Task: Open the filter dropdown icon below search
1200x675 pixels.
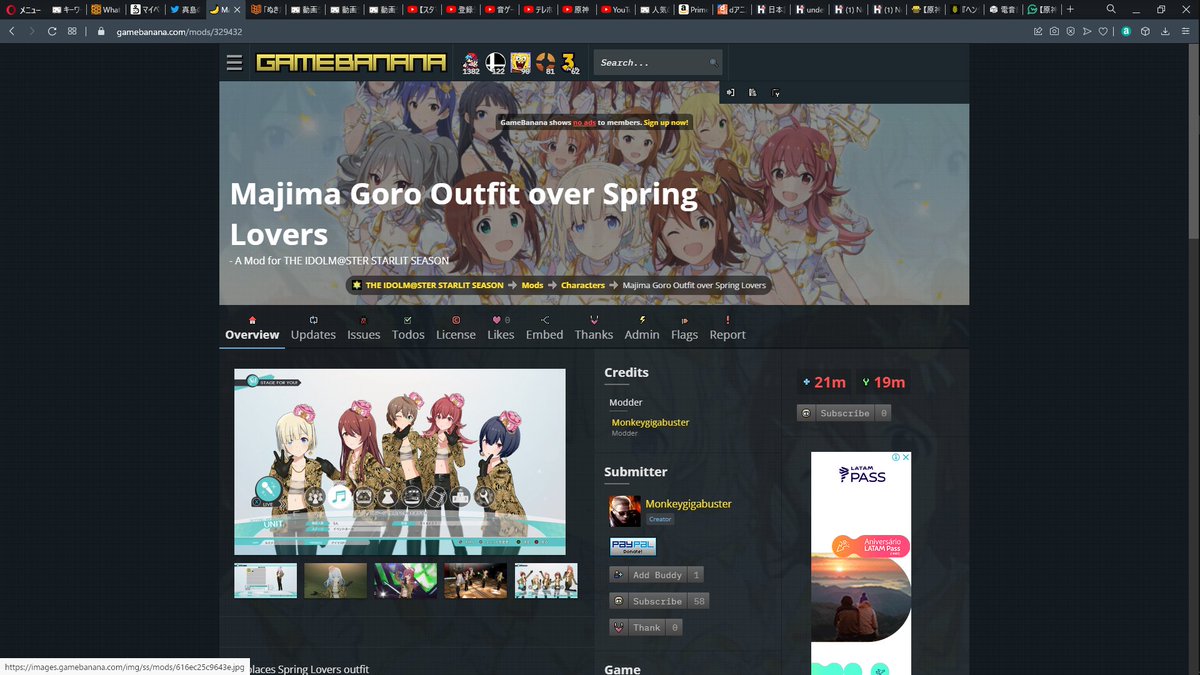Action: [776, 93]
